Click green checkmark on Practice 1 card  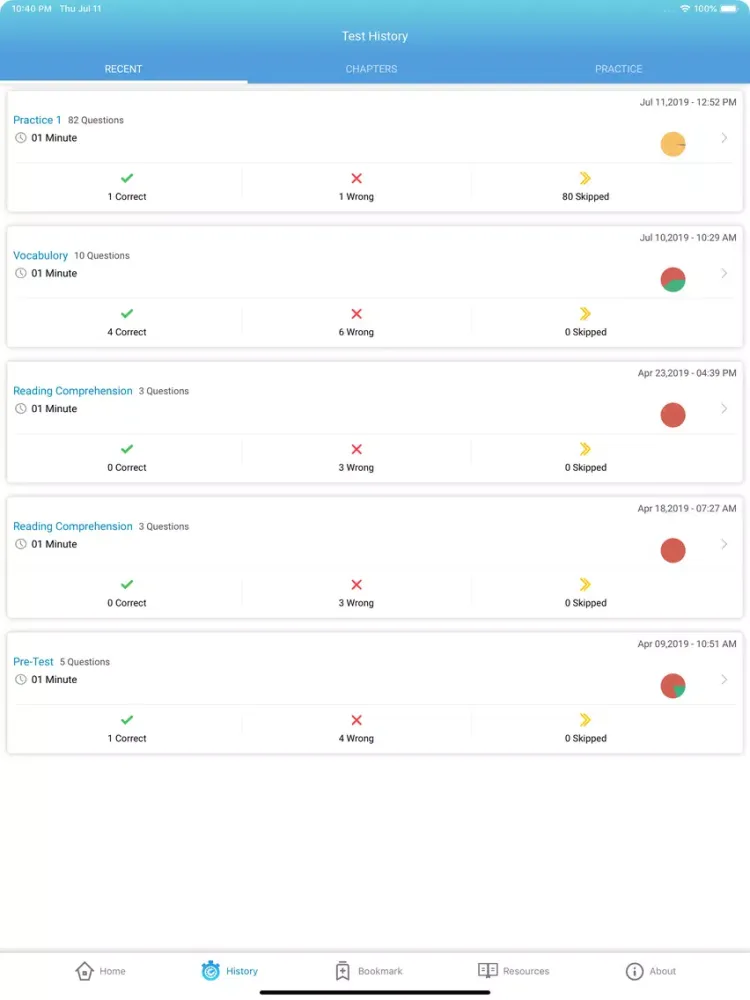click(x=127, y=179)
